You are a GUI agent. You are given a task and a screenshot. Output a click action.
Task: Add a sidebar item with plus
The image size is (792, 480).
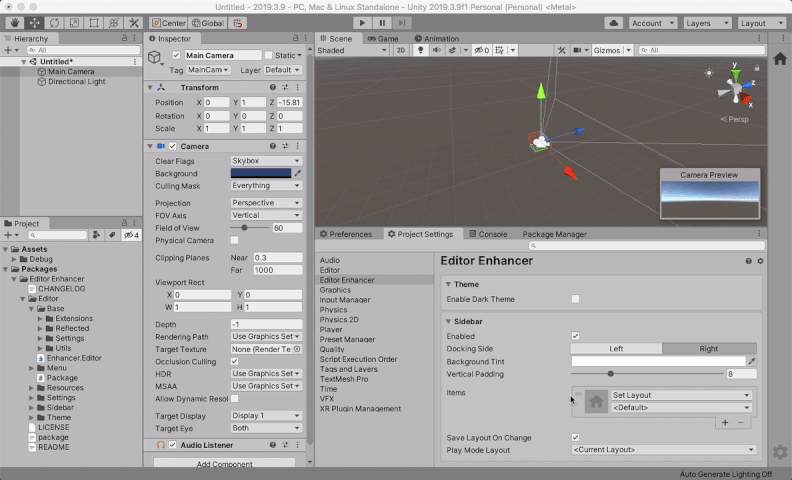click(x=725, y=422)
